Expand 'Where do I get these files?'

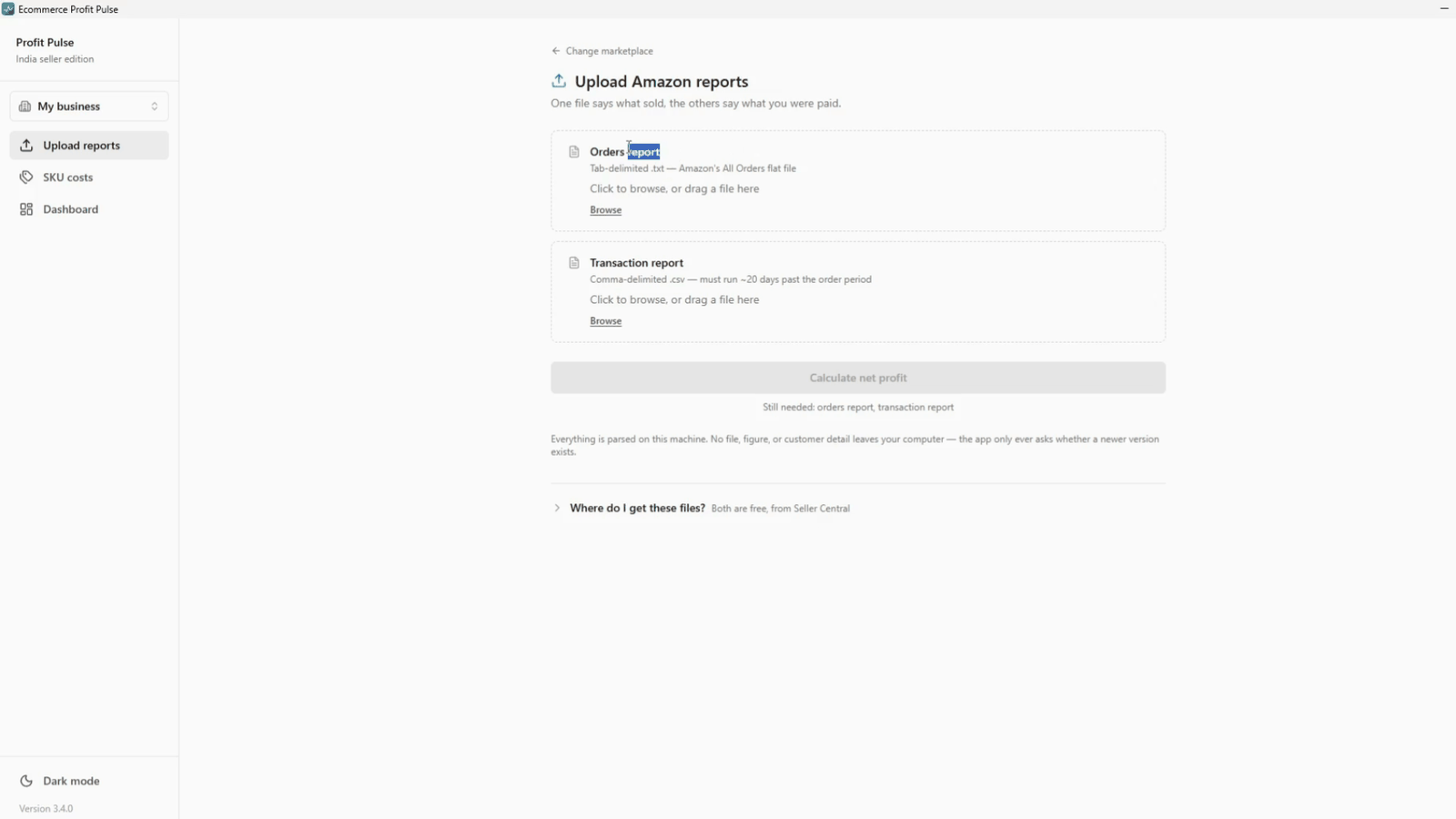click(701, 509)
